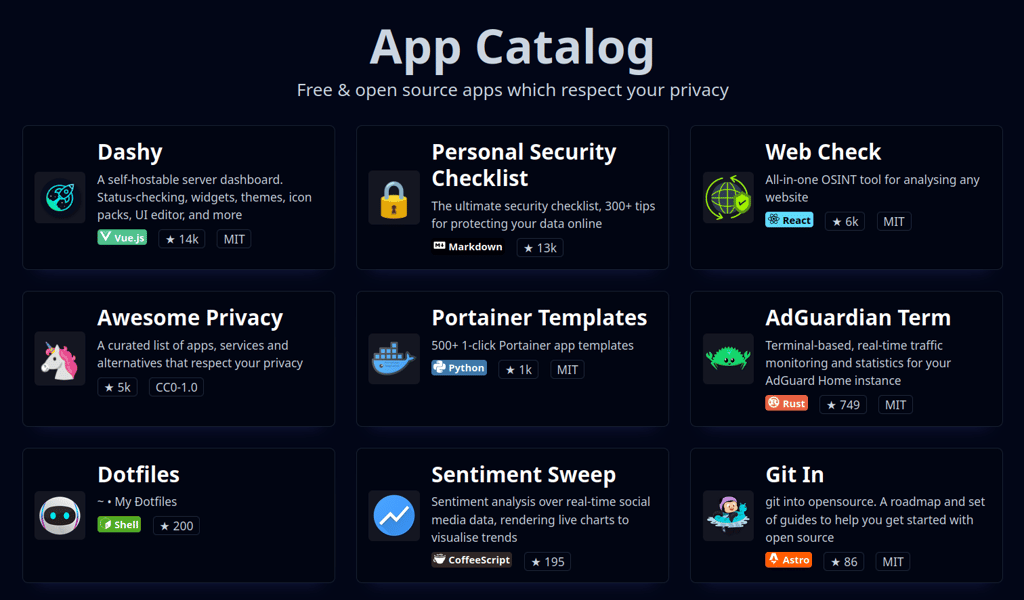Click the Python language badge on Portainer Templates
The width and height of the screenshot is (1024, 600).
(459, 368)
